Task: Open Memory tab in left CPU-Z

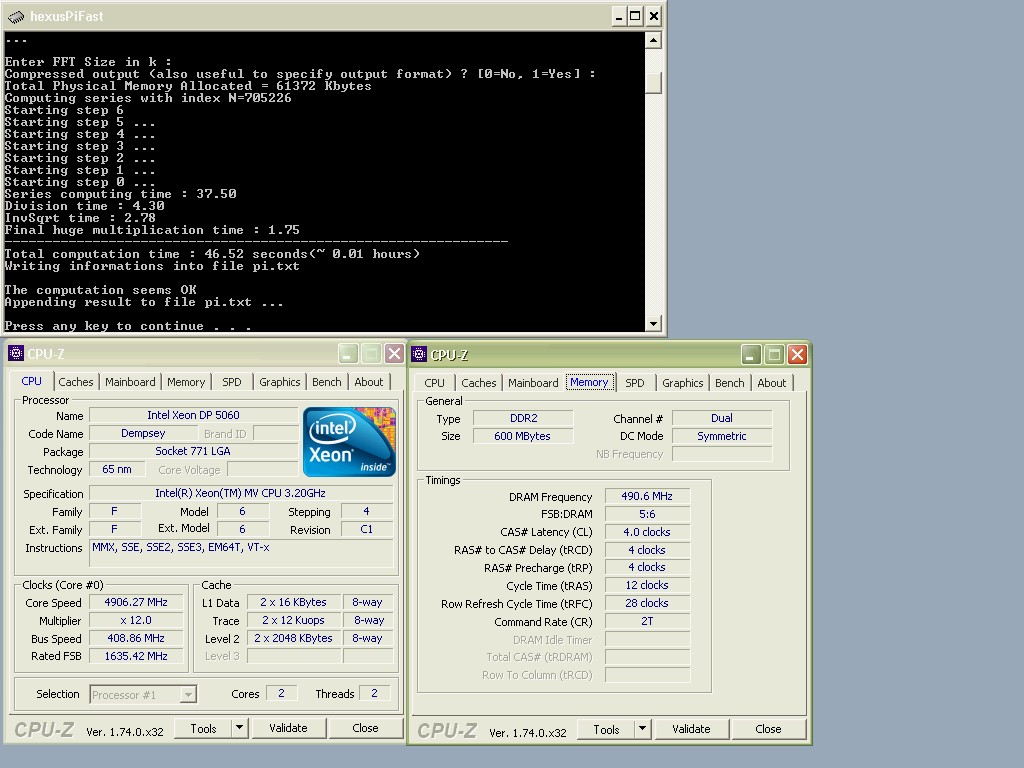Action: tap(186, 382)
